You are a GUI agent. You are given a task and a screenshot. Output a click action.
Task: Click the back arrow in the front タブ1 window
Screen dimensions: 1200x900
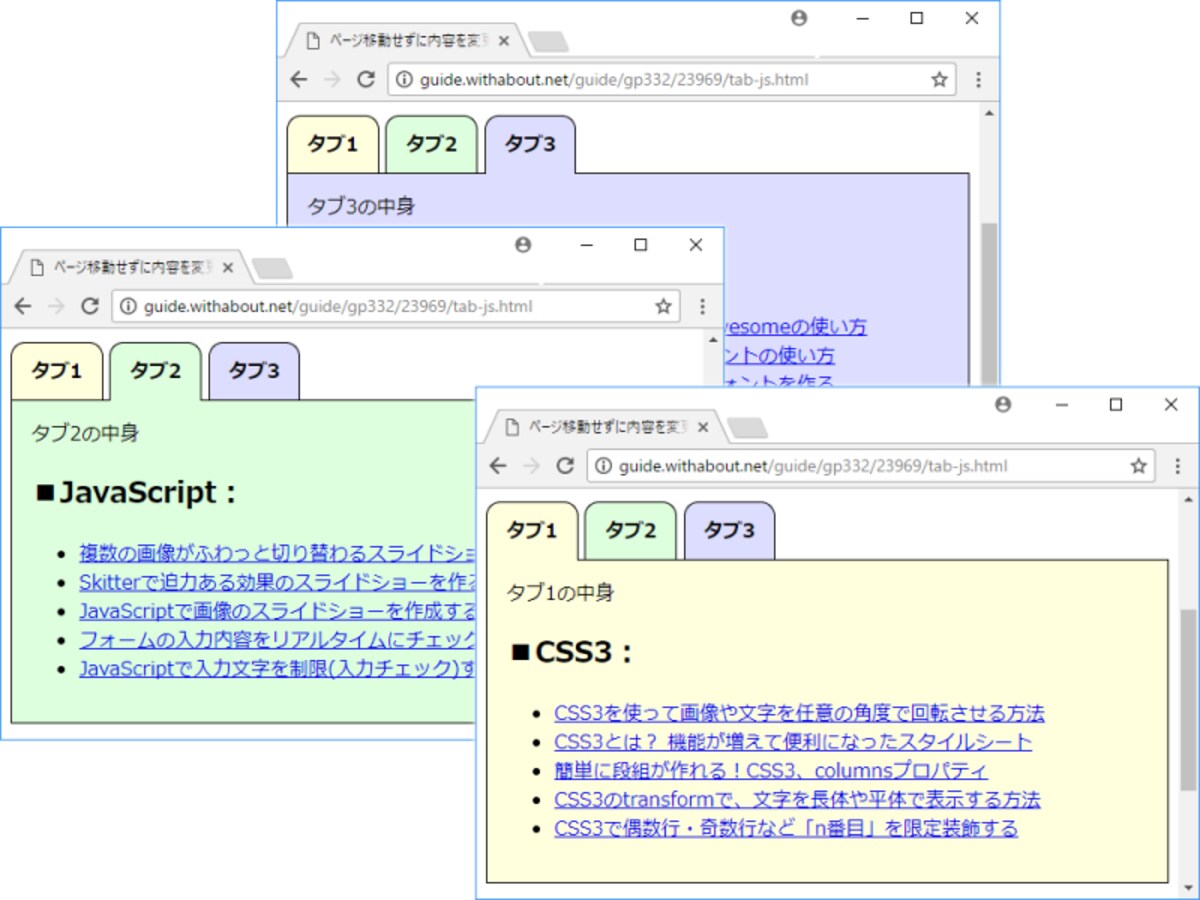(498, 466)
